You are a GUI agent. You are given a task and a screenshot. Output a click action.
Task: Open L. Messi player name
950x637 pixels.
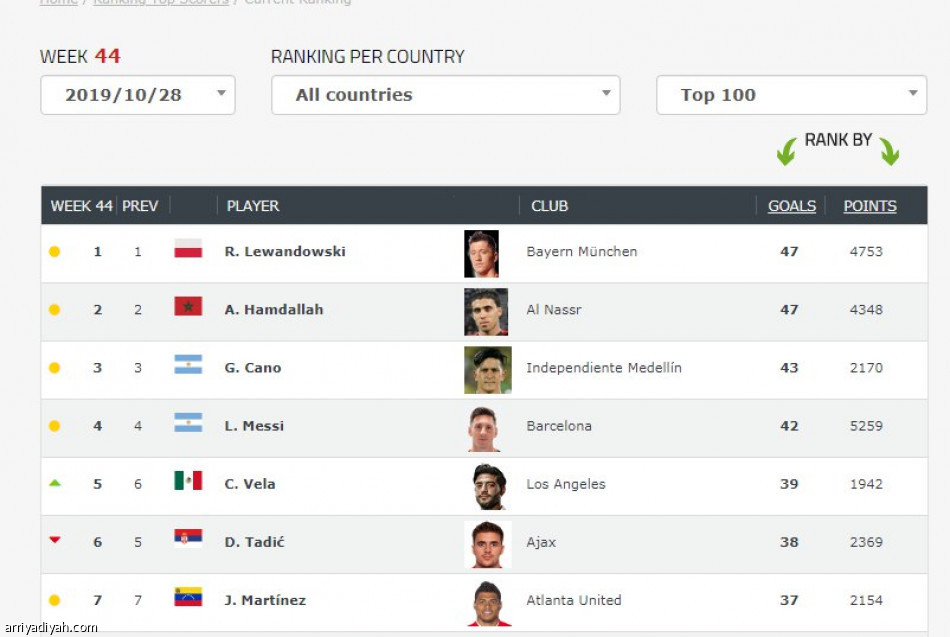[254, 426]
